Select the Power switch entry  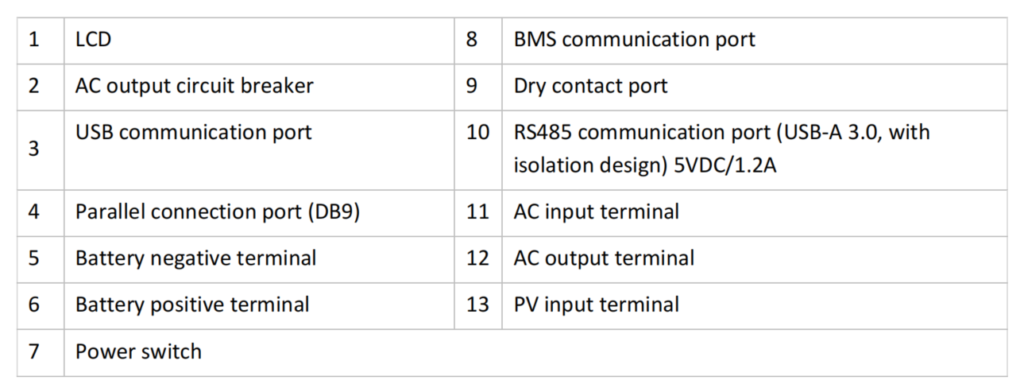pyautogui.click(x=138, y=351)
